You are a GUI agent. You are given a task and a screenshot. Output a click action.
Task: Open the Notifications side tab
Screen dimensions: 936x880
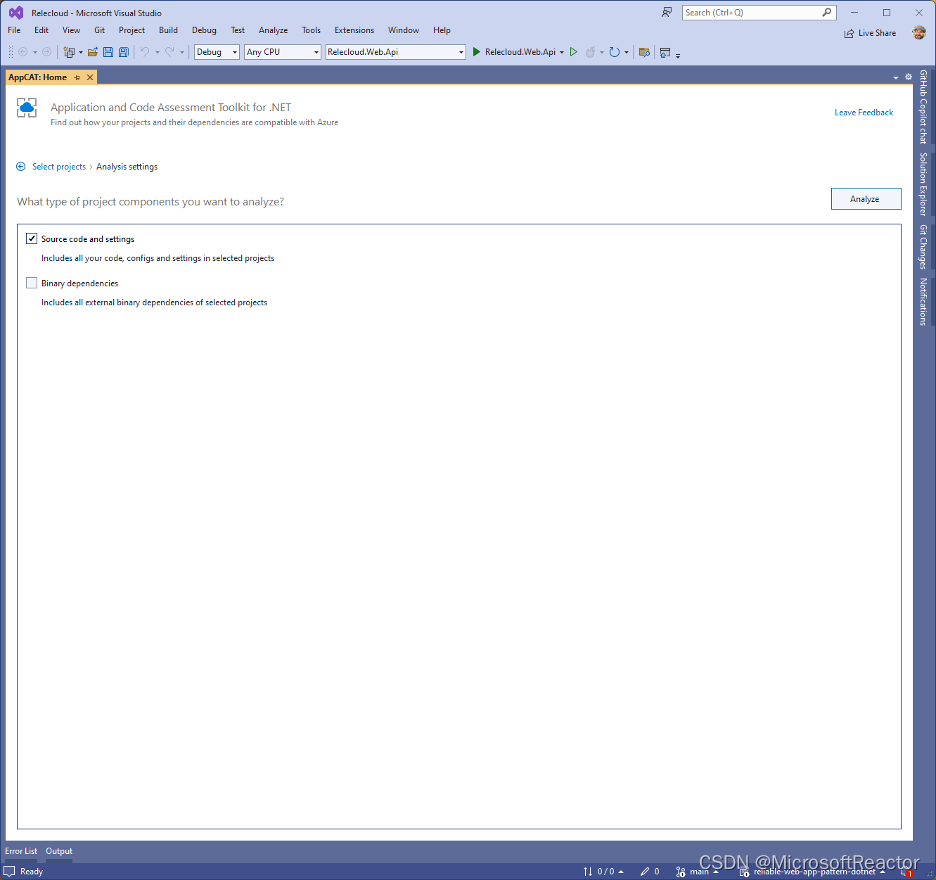[923, 301]
